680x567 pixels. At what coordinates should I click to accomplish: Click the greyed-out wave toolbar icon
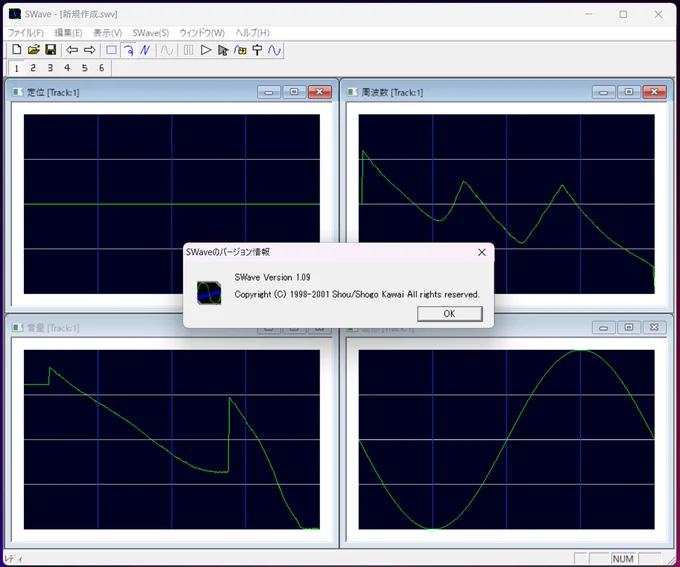[167, 50]
